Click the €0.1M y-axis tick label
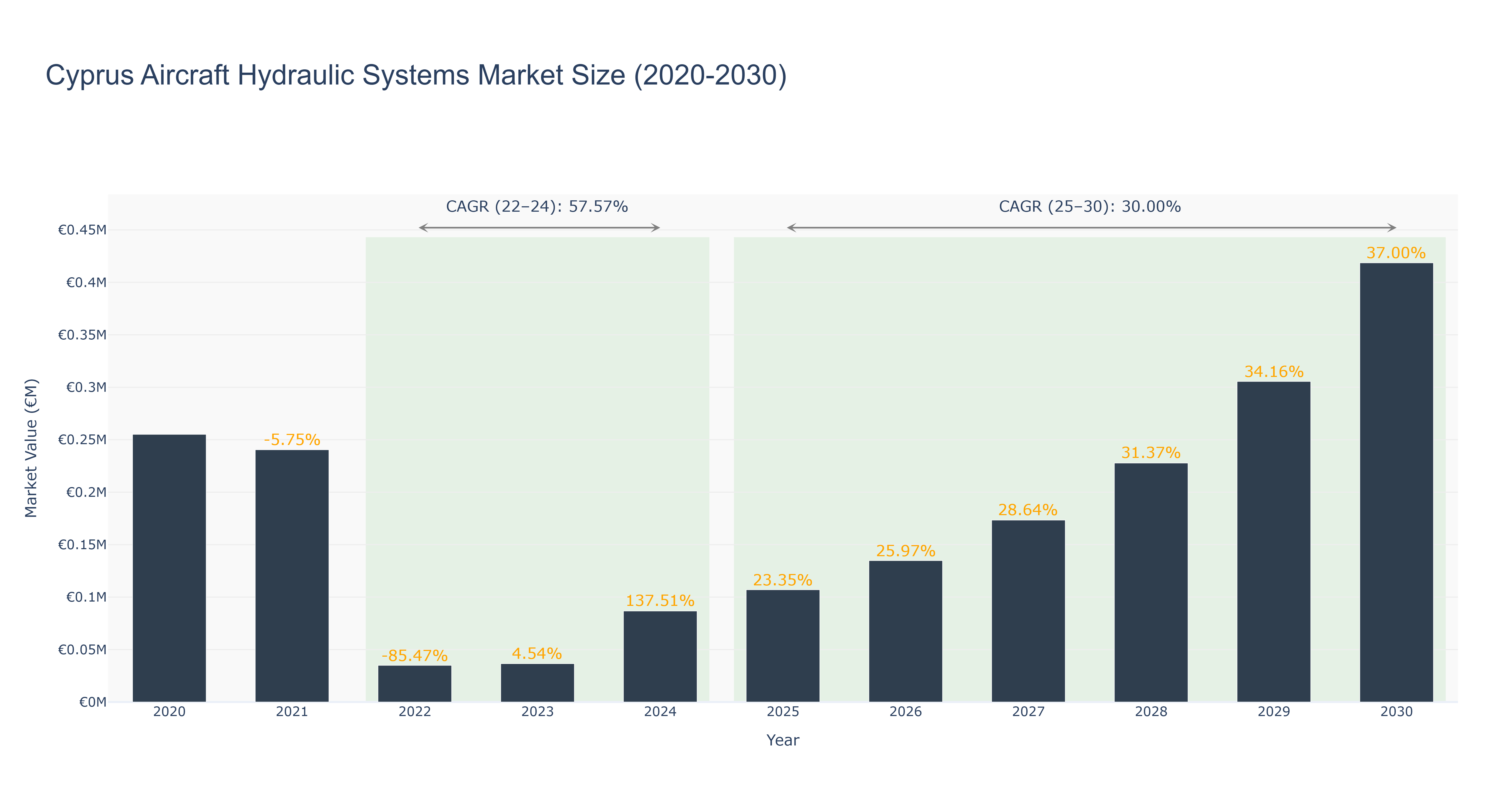This screenshot has height=810, width=1512. point(86,597)
